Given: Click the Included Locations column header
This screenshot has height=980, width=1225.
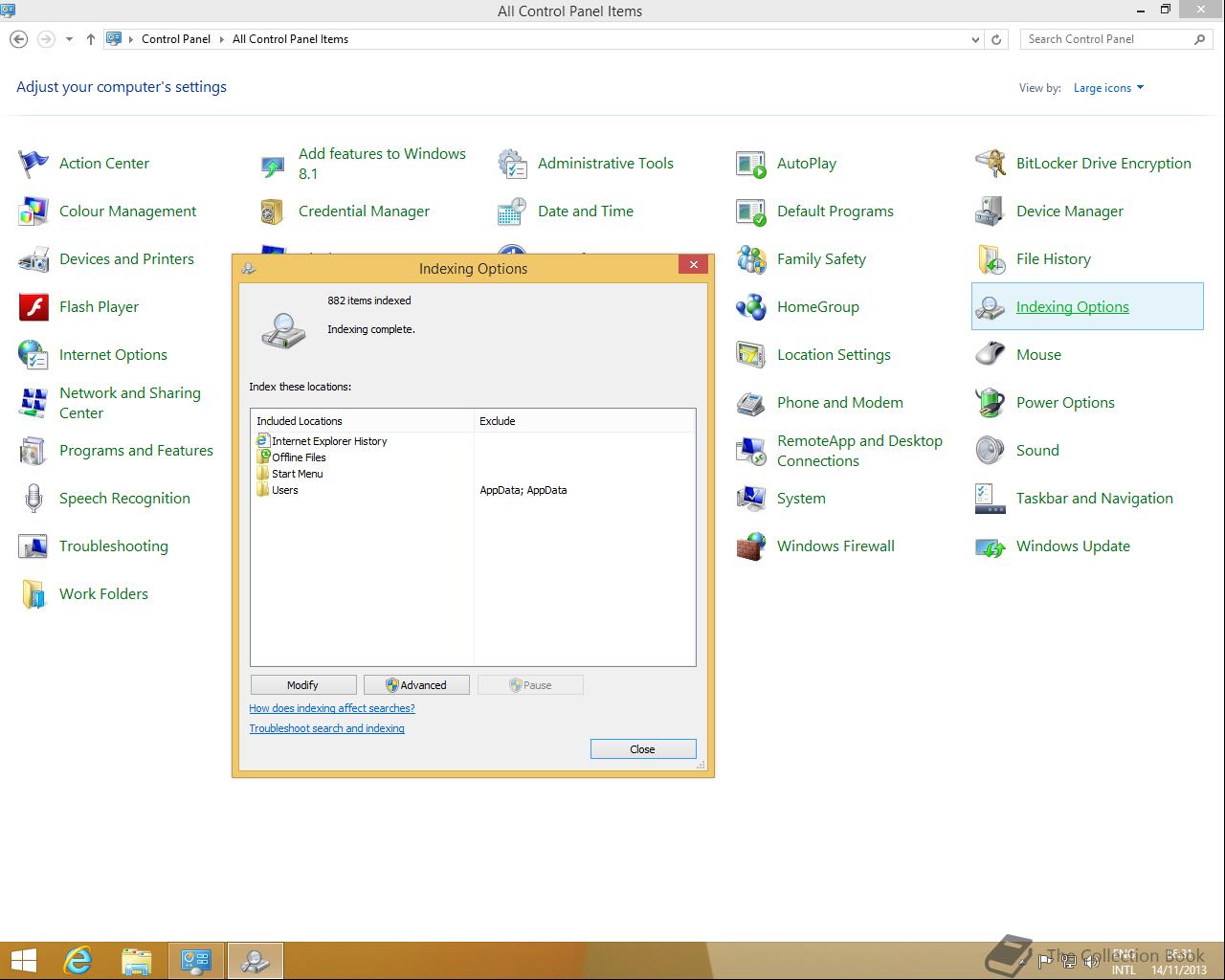Looking at the screenshot, I should pyautogui.click(x=363, y=421).
